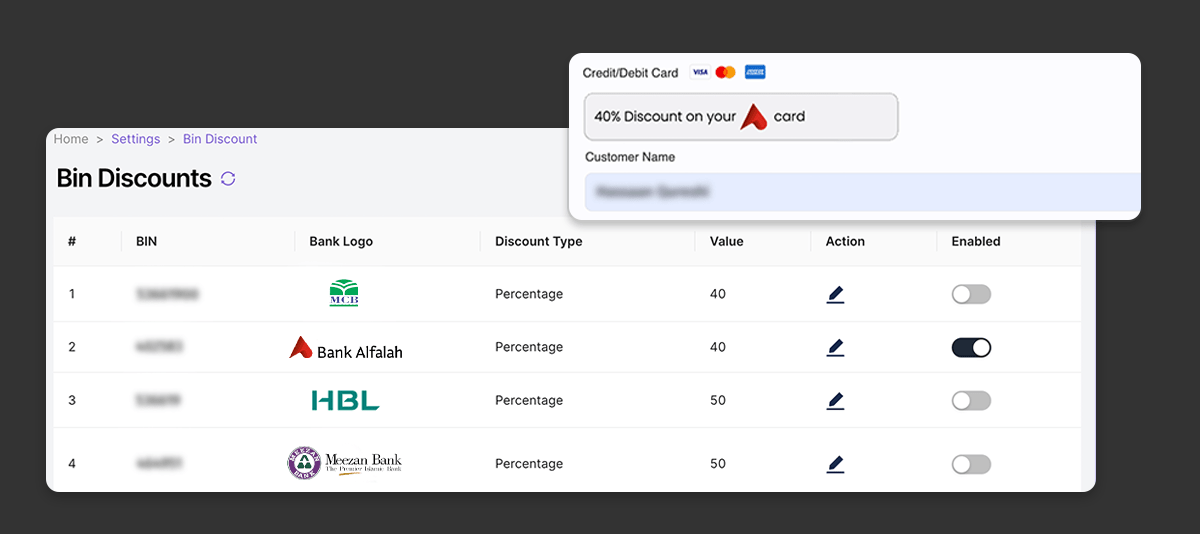Click the Visa card icon
The image size is (1200, 534).
coord(700,72)
